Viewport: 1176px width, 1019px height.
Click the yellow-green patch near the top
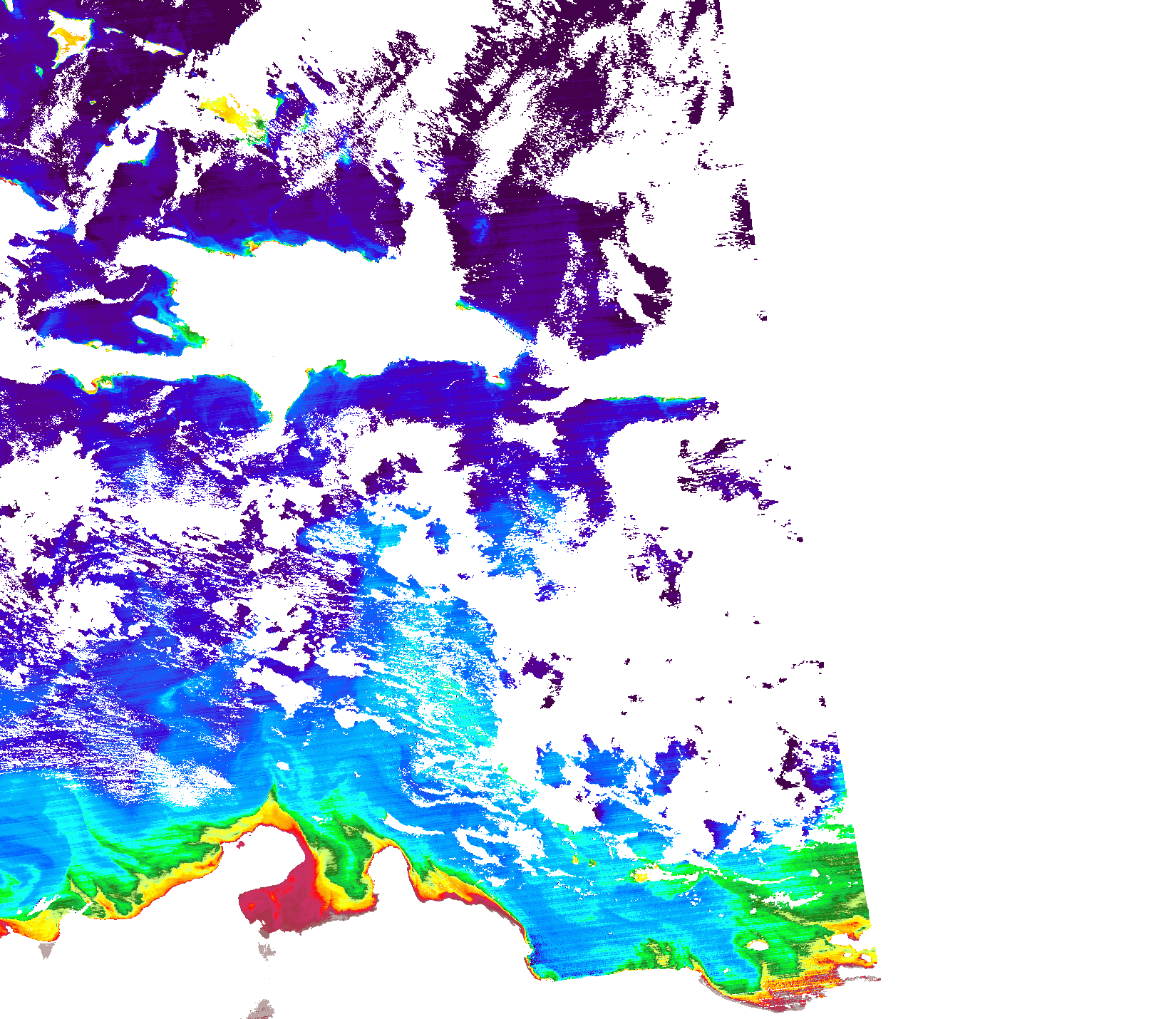pyautogui.click(x=235, y=113)
